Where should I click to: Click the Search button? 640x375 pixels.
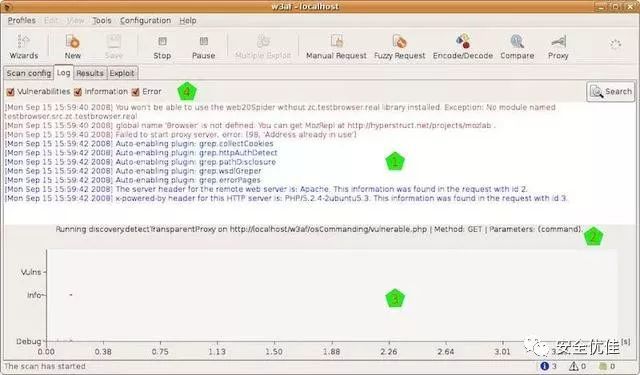tap(611, 92)
